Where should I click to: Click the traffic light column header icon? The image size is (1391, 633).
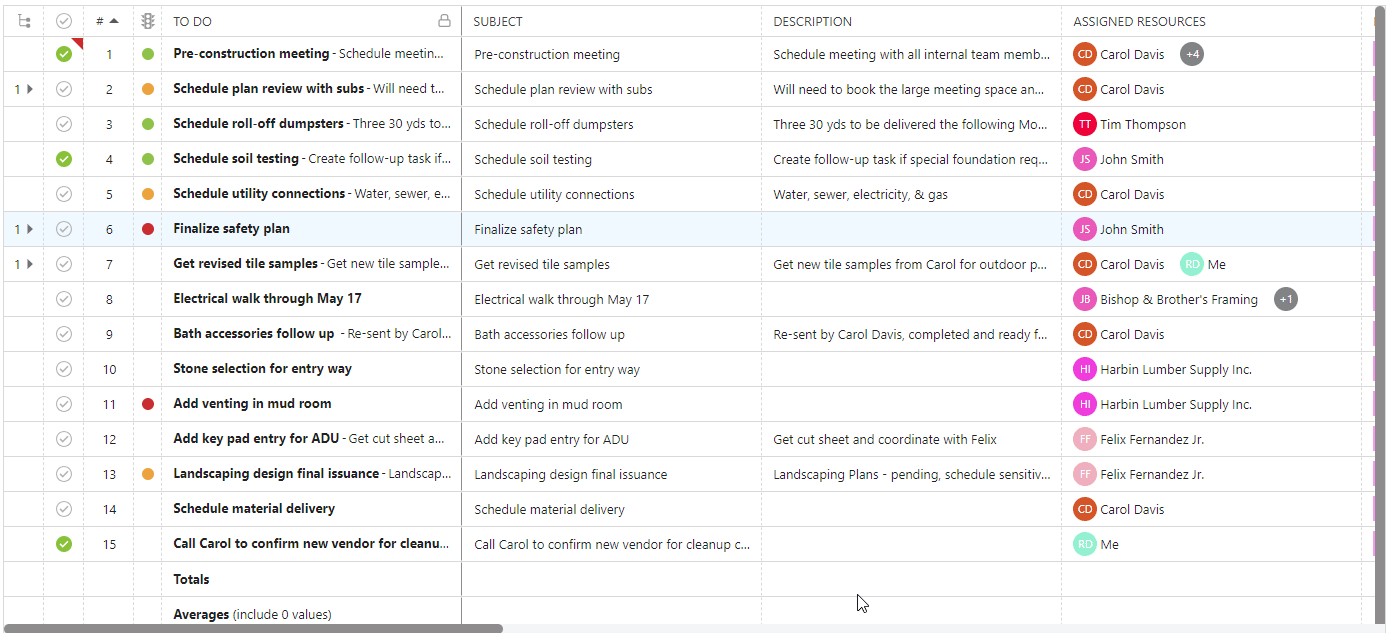(x=148, y=21)
